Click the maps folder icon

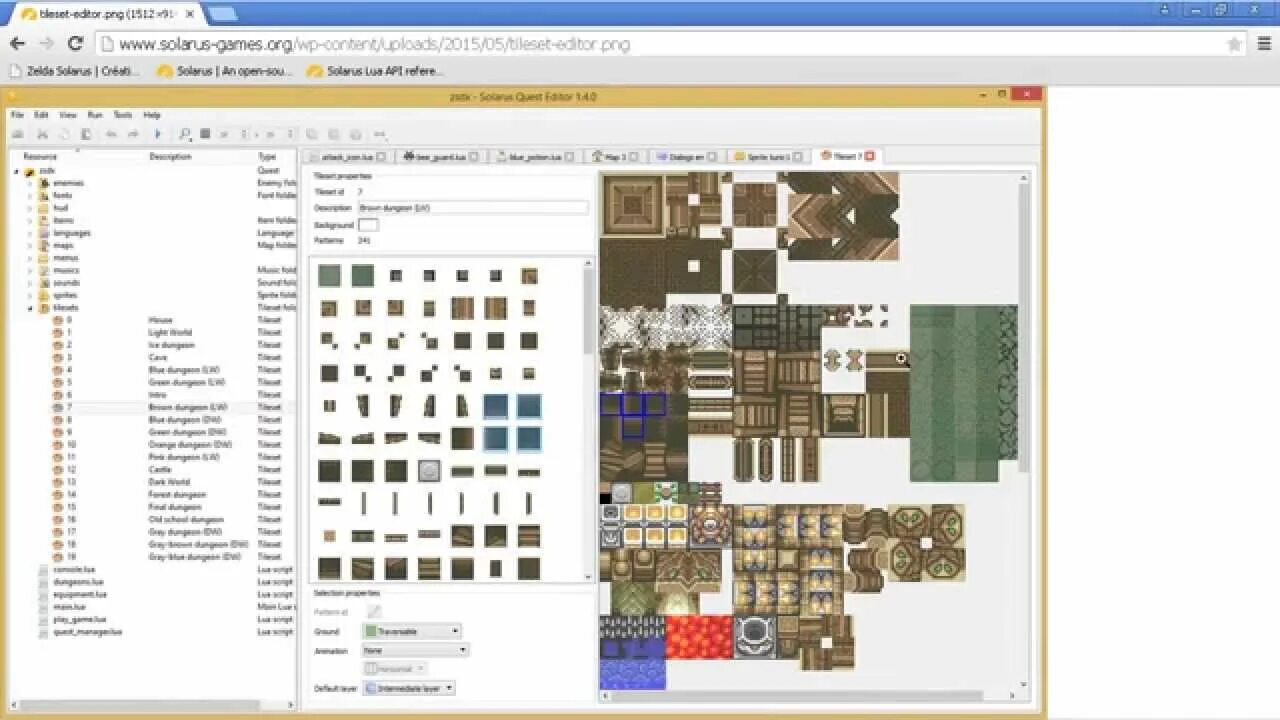point(44,245)
